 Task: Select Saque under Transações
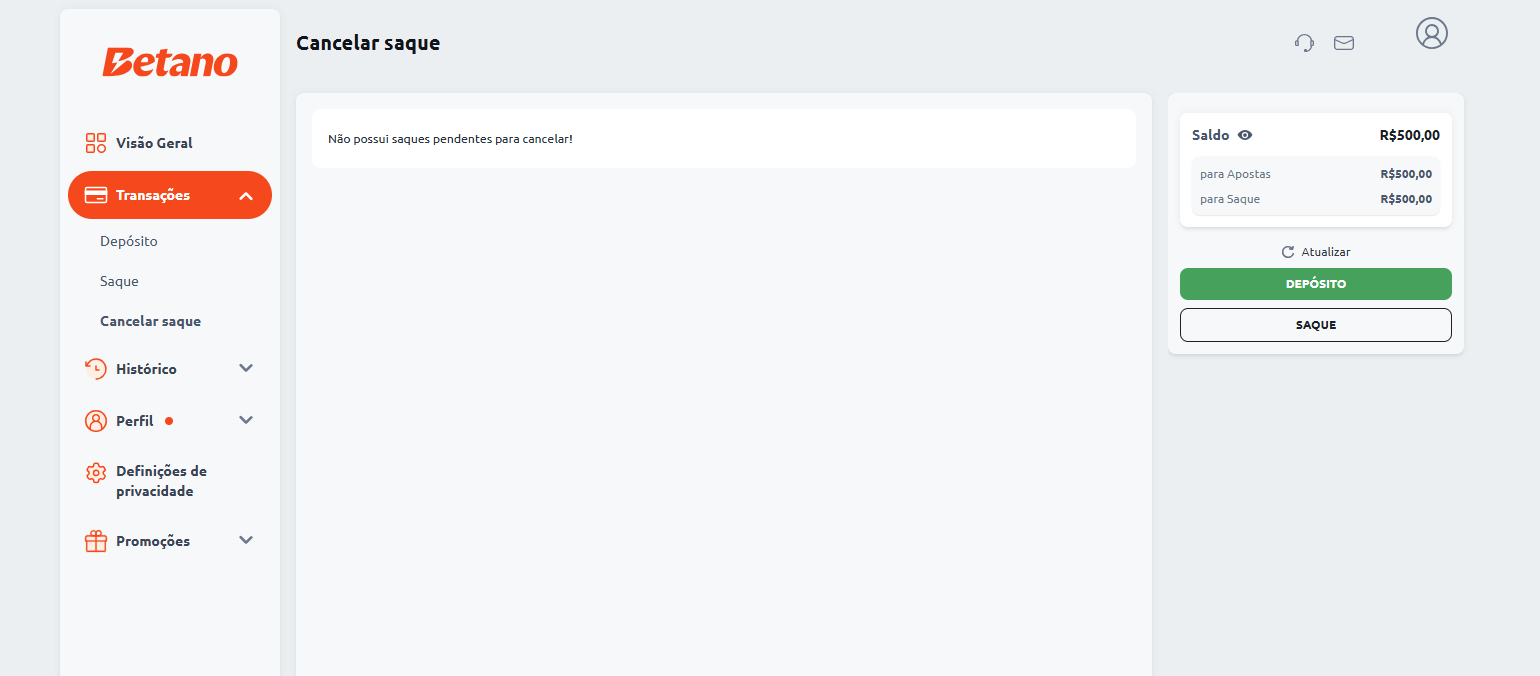tap(119, 281)
